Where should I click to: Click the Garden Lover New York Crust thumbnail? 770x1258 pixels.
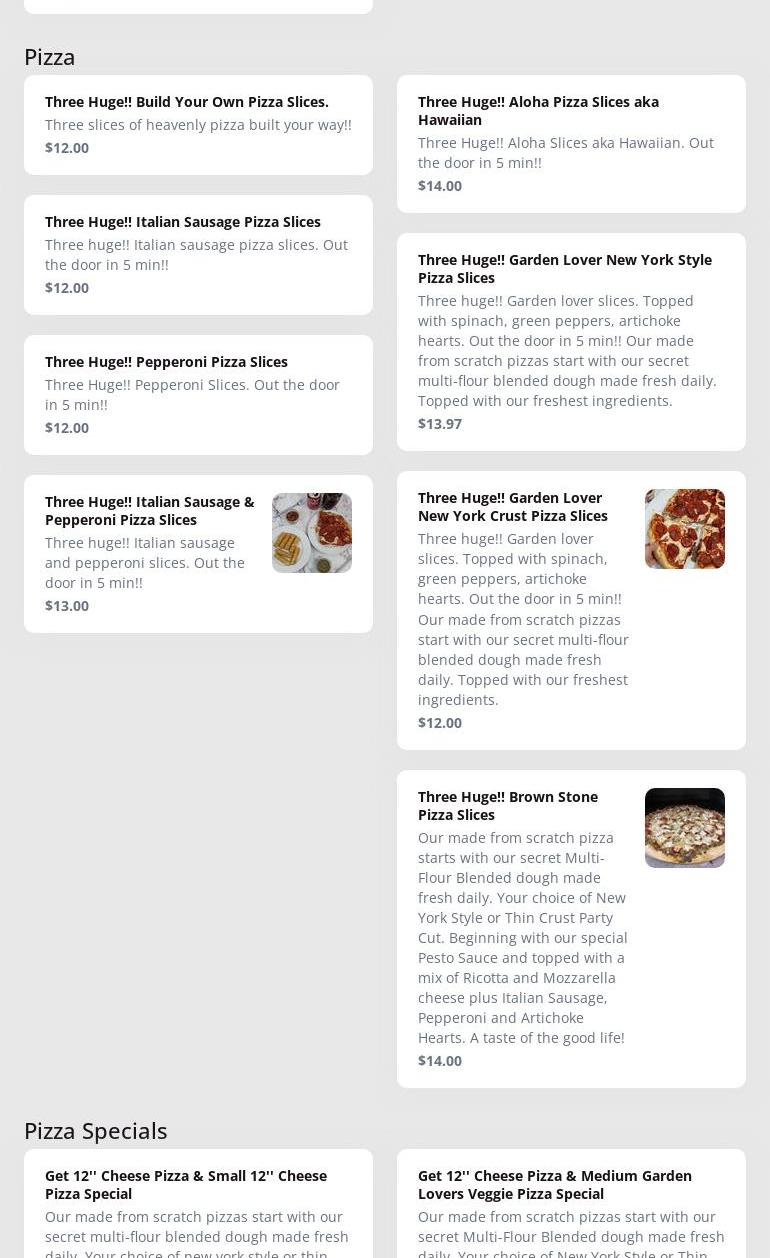click(684, 529)
